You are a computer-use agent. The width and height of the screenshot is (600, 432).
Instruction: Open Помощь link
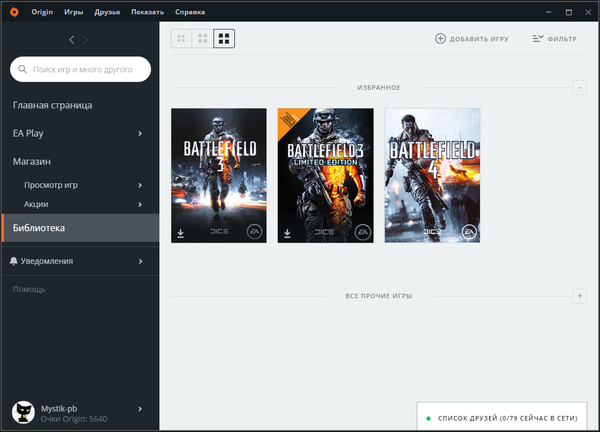coord(29,289)
